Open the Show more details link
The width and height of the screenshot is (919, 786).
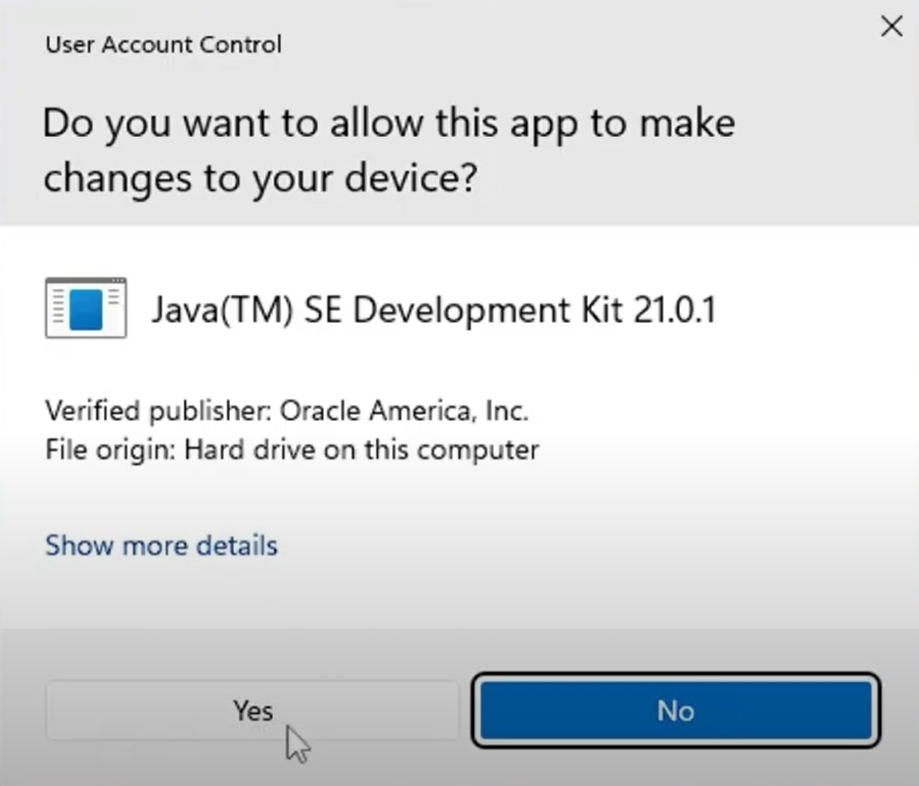pyautogui.click(x=161, y=545)
